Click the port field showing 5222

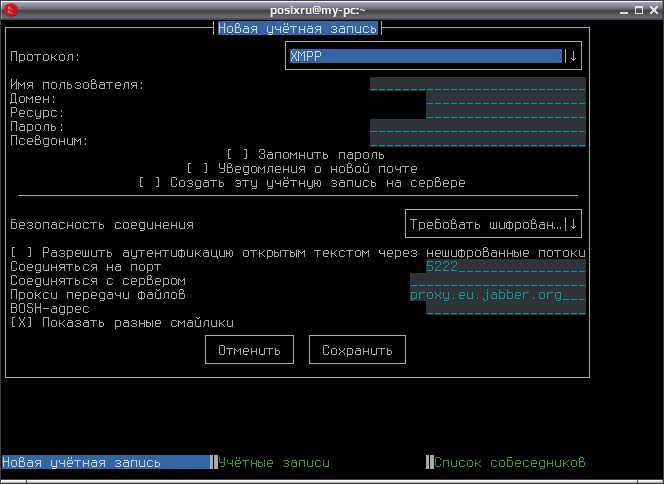(506, 266)
